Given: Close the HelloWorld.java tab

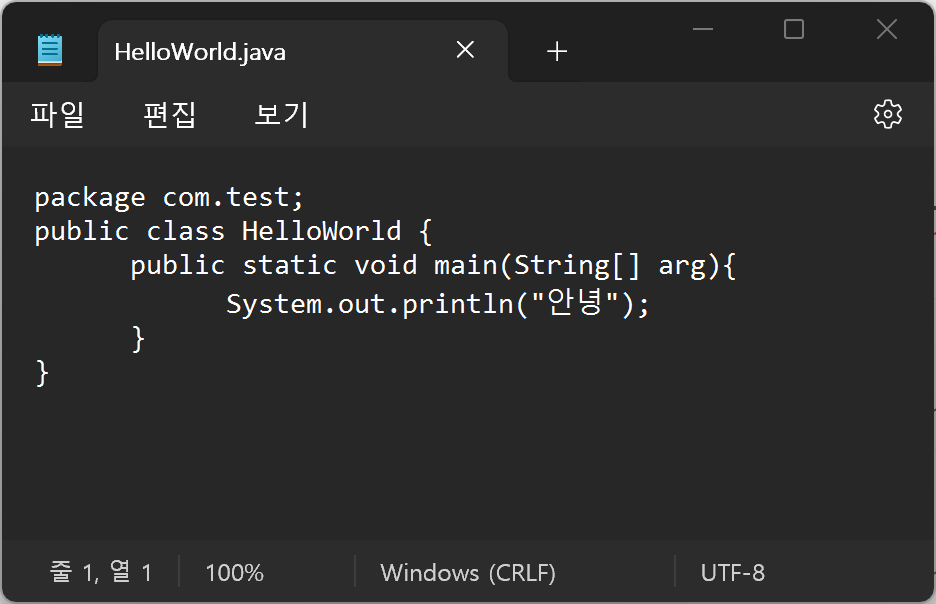Looking at the screenshot, I should (x=465, y=50).
